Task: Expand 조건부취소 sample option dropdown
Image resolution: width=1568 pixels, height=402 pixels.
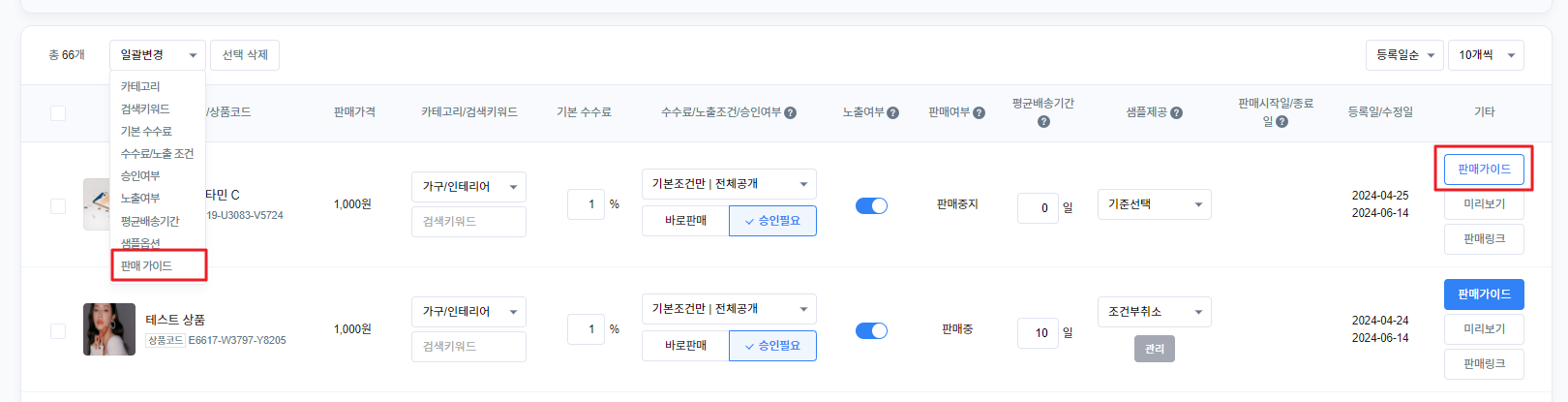Action: pyautogui.click(x=1154, y=312)
